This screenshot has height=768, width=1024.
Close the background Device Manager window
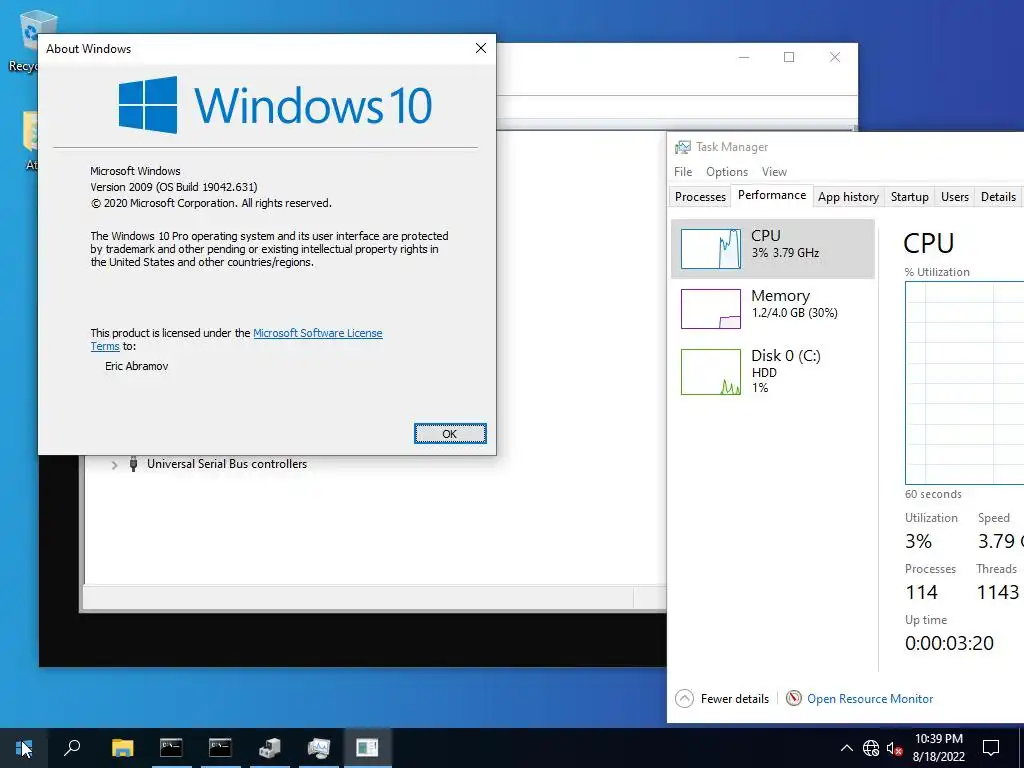(x=835, y=57)
